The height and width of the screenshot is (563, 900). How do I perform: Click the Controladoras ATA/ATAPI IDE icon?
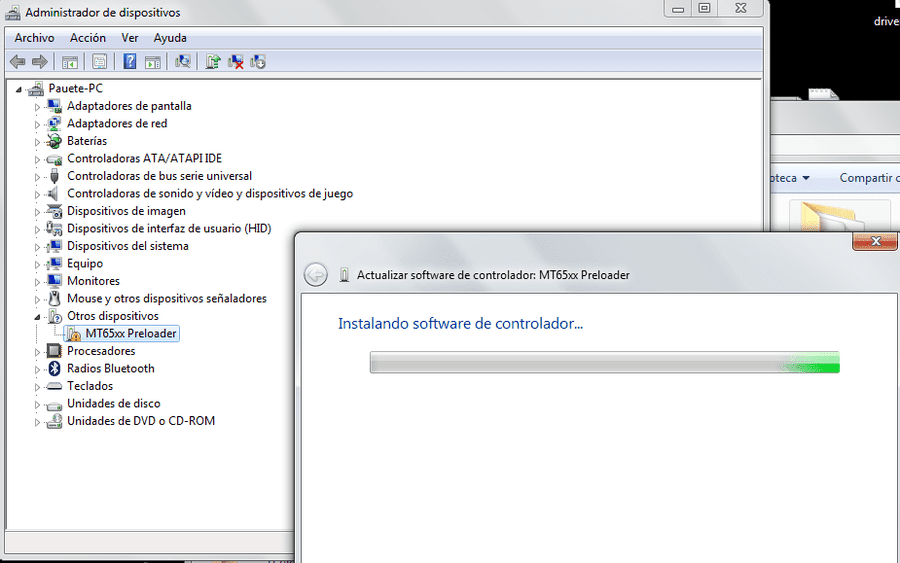coord(55,159)
